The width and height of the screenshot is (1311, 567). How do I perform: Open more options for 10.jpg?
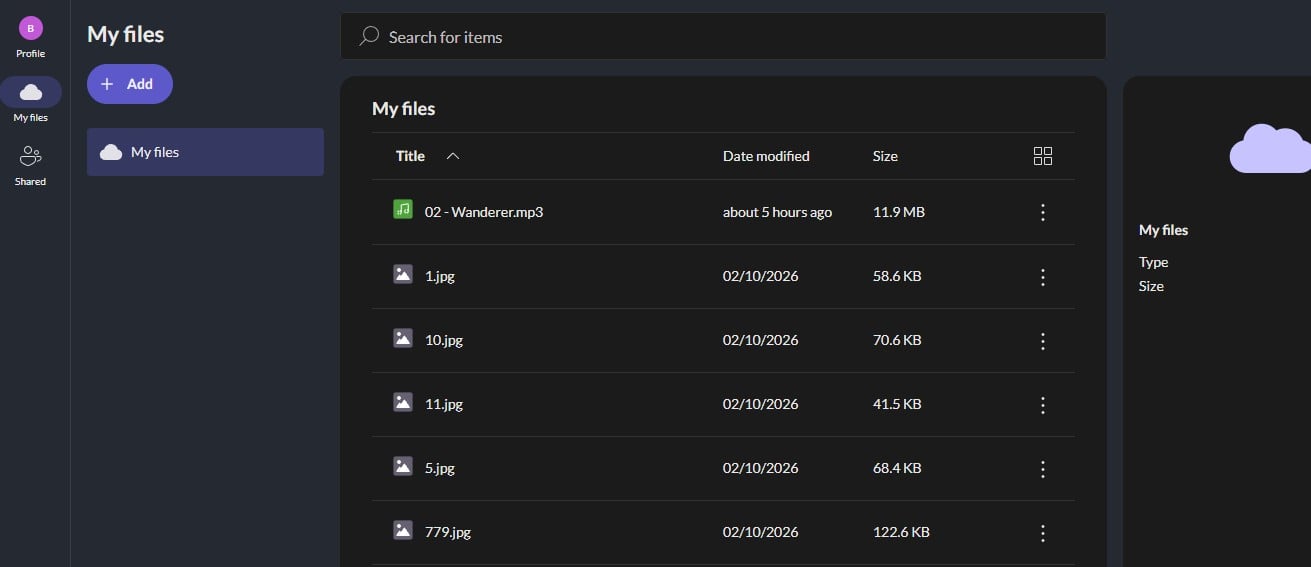point(1043,340)
